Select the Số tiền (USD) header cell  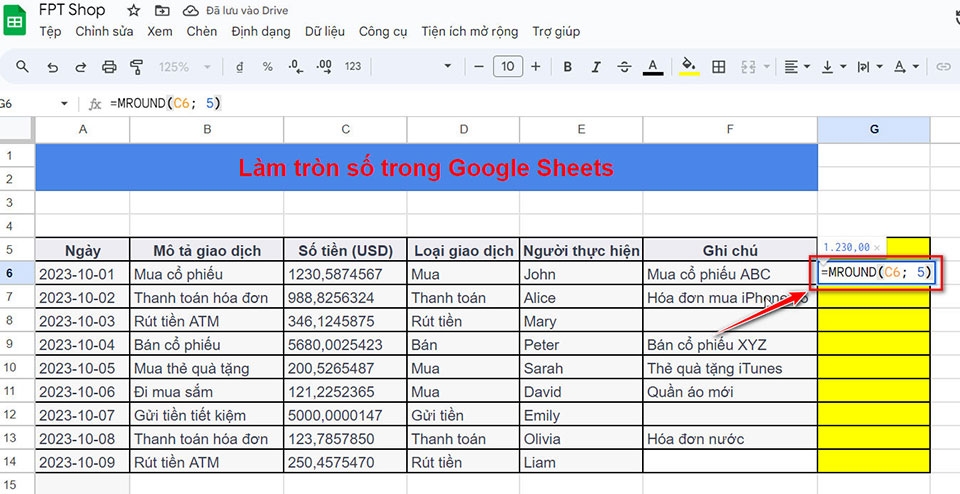[345, 250]
